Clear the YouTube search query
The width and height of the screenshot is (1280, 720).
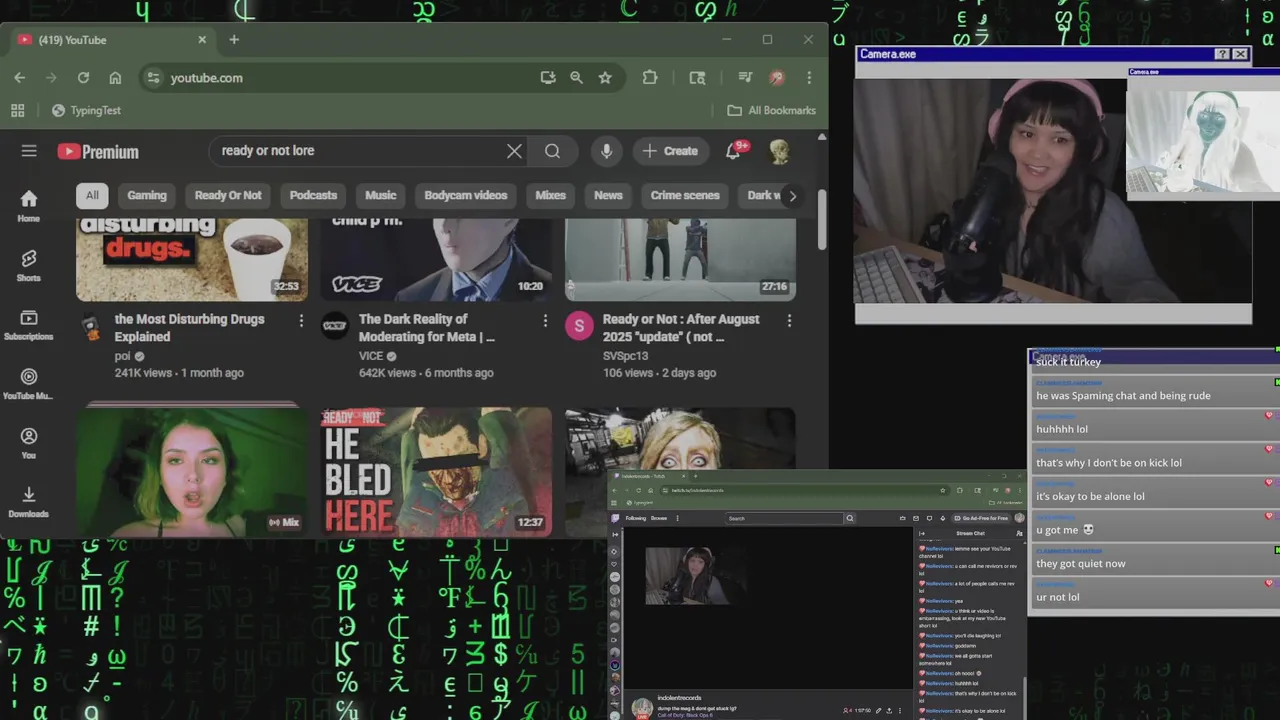tap(514, 151)
